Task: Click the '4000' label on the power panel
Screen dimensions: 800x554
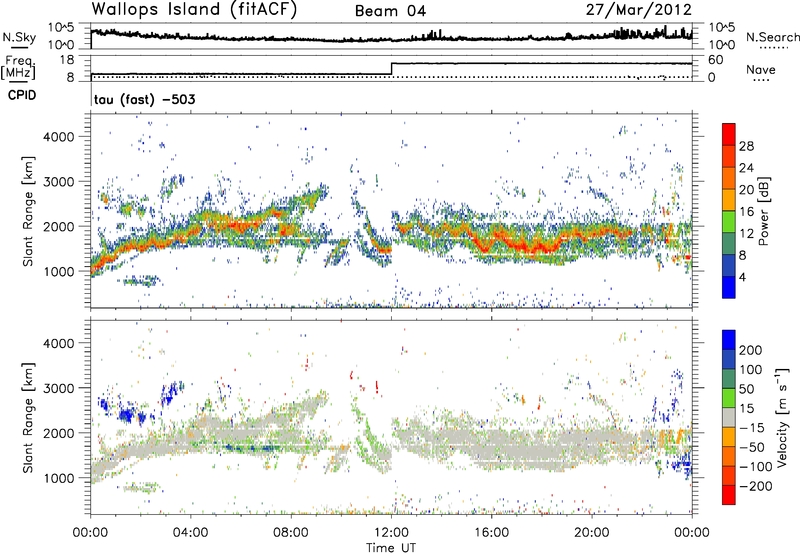Action: coord(58,137)
